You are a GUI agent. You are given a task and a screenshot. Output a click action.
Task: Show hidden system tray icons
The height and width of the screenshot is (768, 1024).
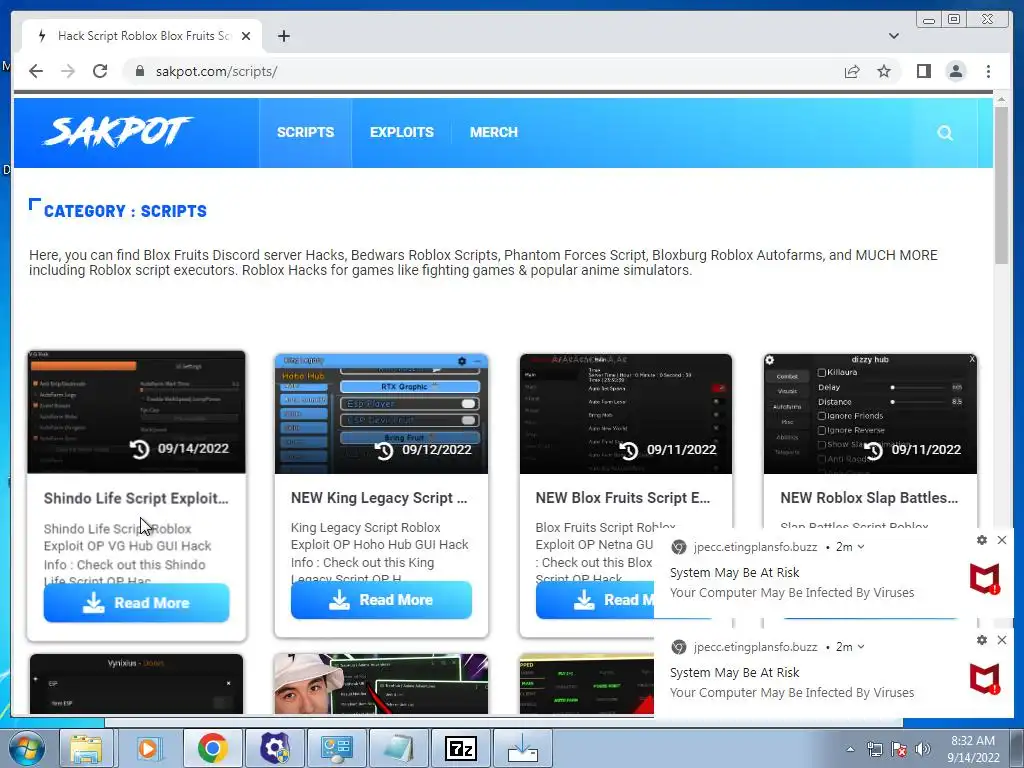[850, 749]
